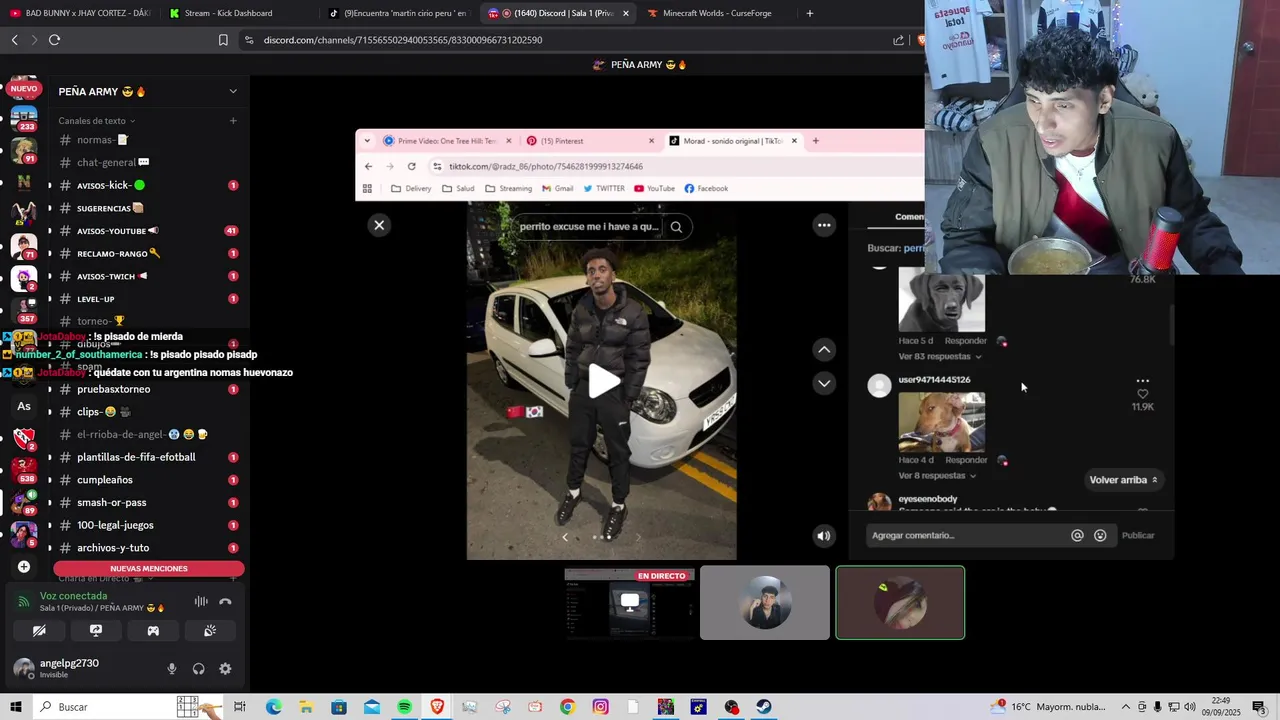This screenshot has height=720, width=1280.
Task: Open Instagram from the taskbar
Action: 600,707
